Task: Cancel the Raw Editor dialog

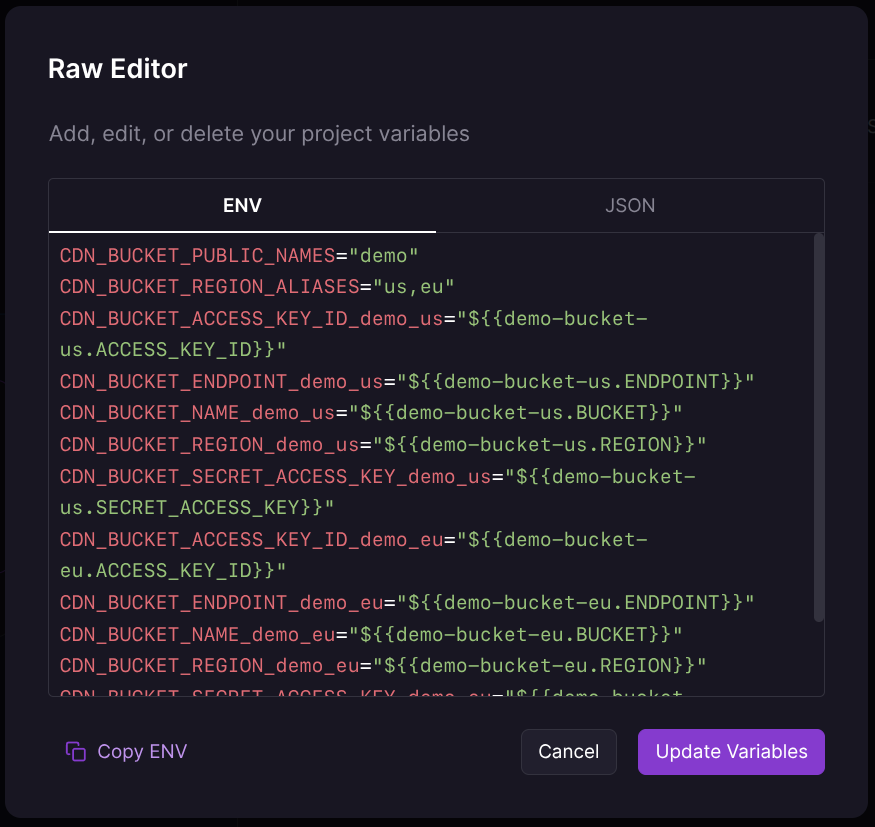Action: (x=568, y=752)
